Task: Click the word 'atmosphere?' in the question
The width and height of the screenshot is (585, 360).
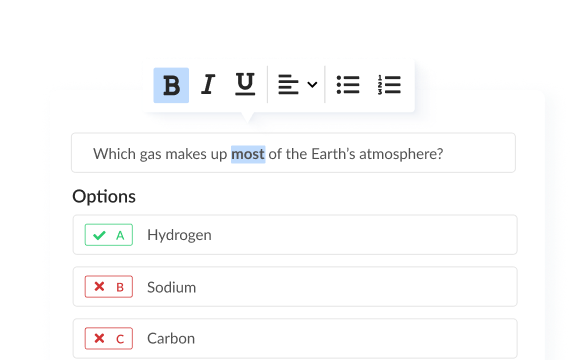Action: click(x=401, y=154)
